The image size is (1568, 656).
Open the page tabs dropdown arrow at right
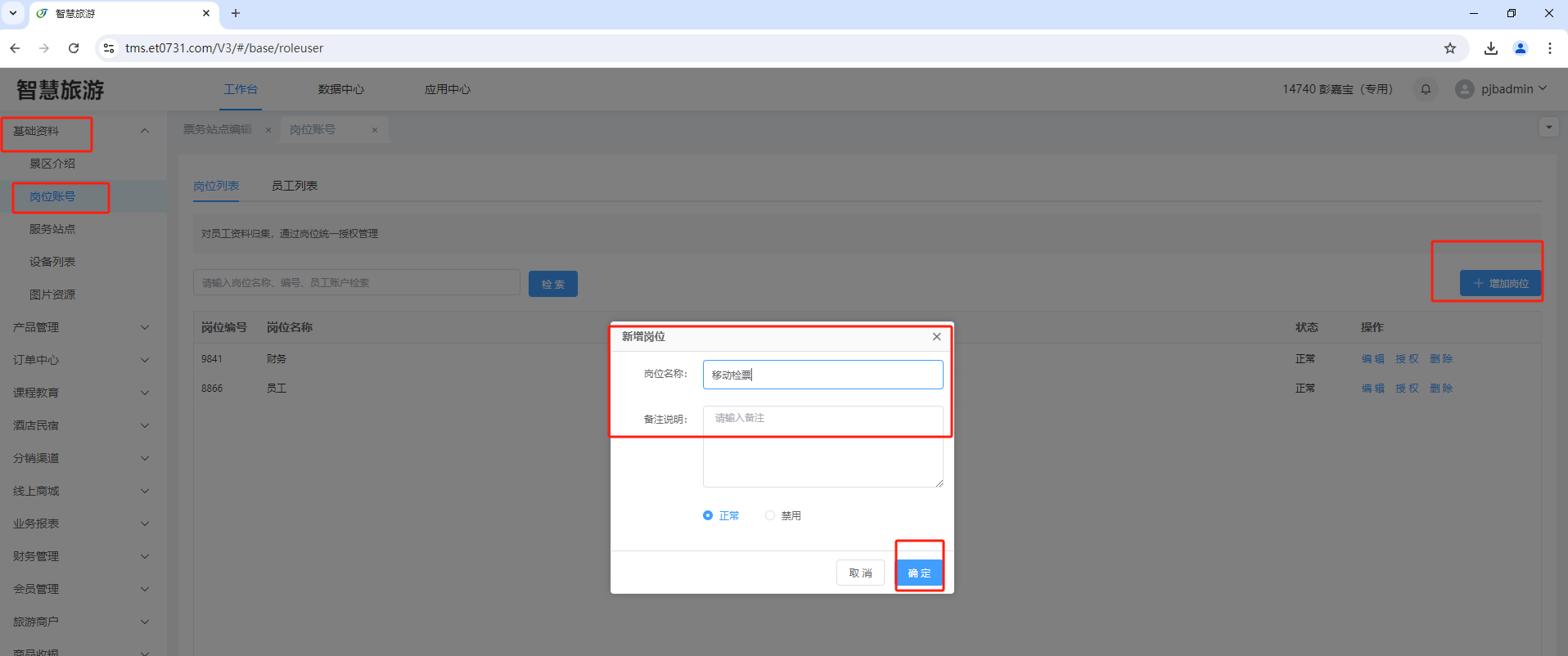[x=1548, y=128]
